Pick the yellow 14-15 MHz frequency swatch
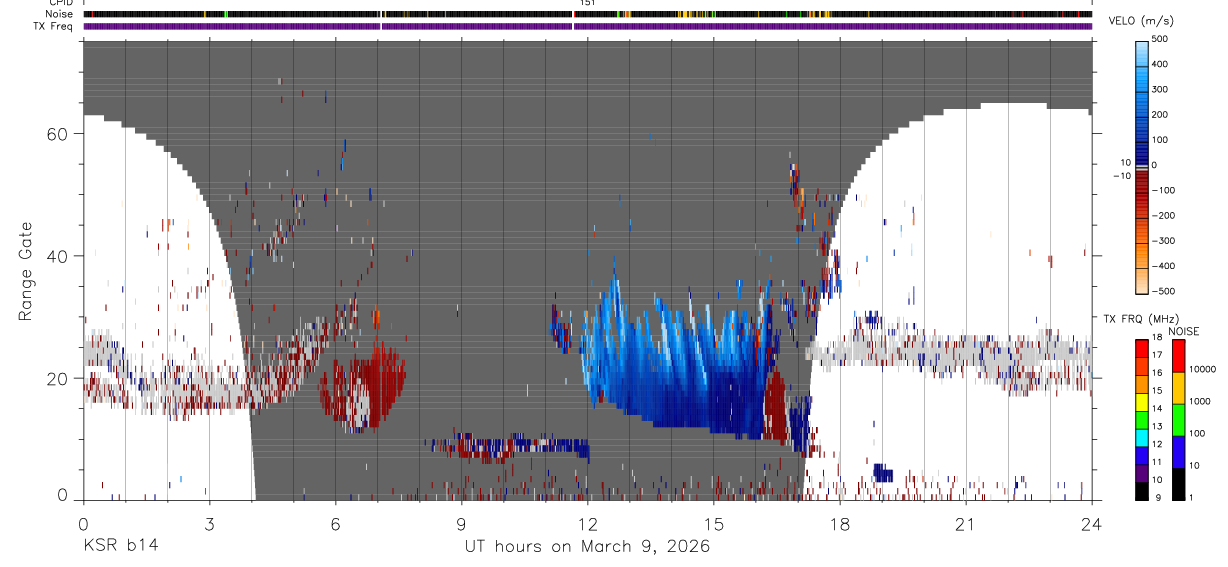Image resolution: width=1228 pixels, height=567 pixels. [1142, 402]
